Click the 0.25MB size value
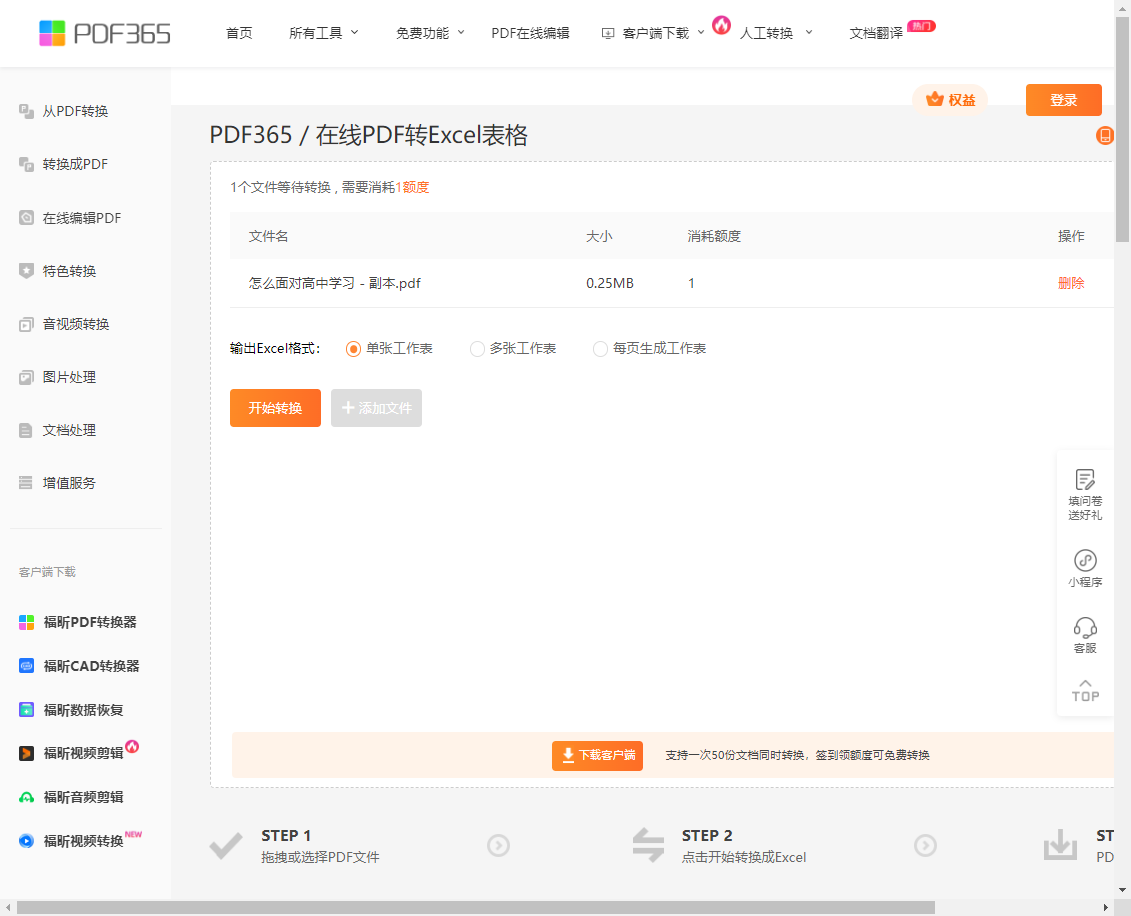 point(609,283)
